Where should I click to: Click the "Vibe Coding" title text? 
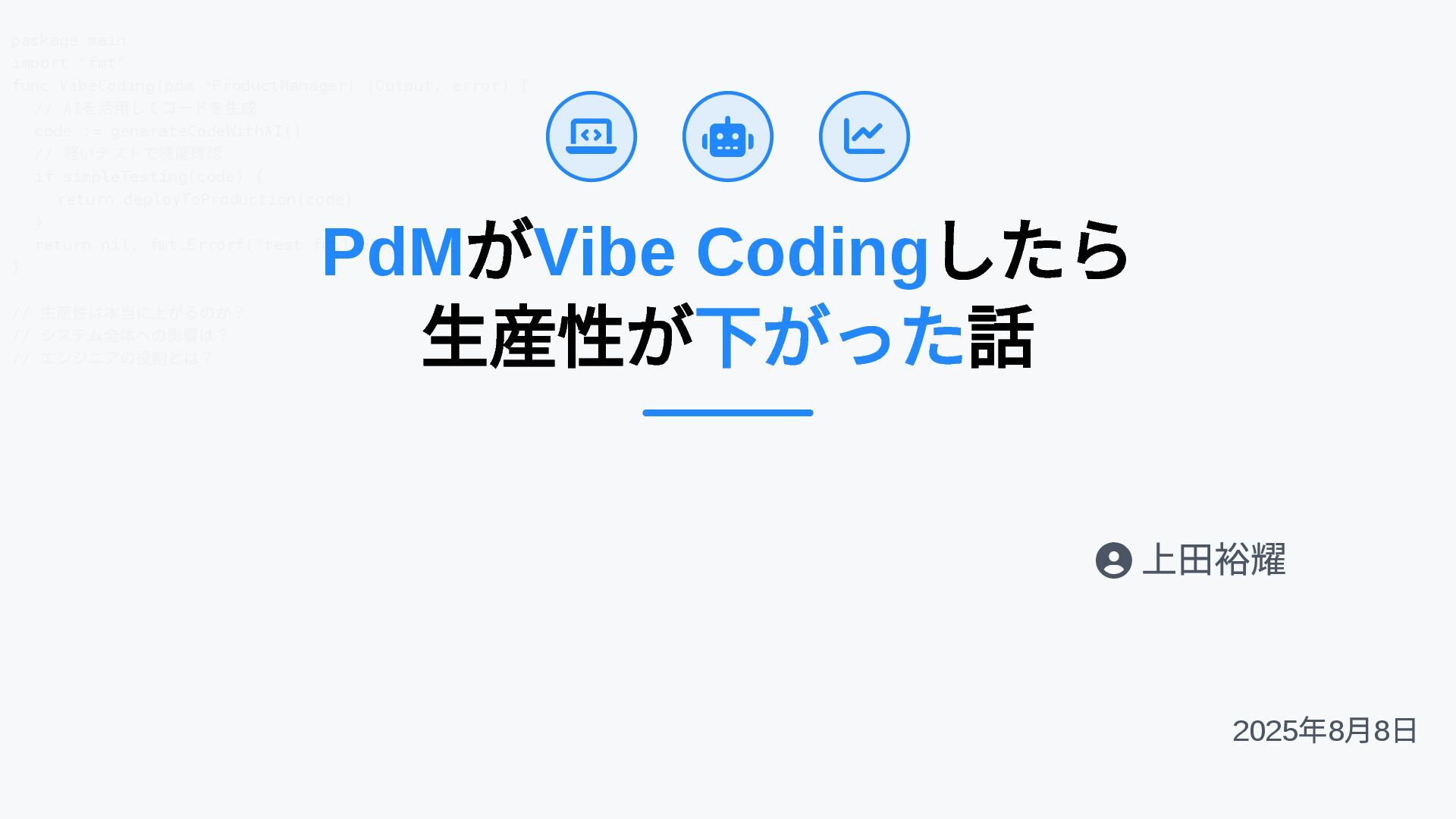[x=732, y=253]
